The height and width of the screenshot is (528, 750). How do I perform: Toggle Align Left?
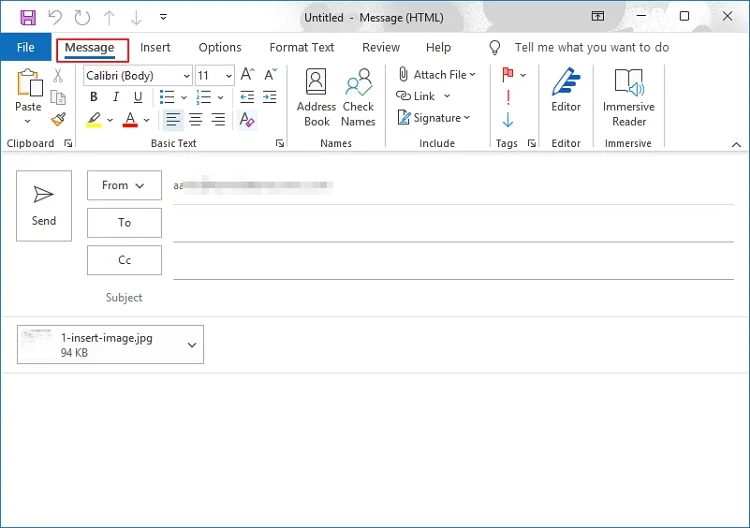(x=173, y=119)
